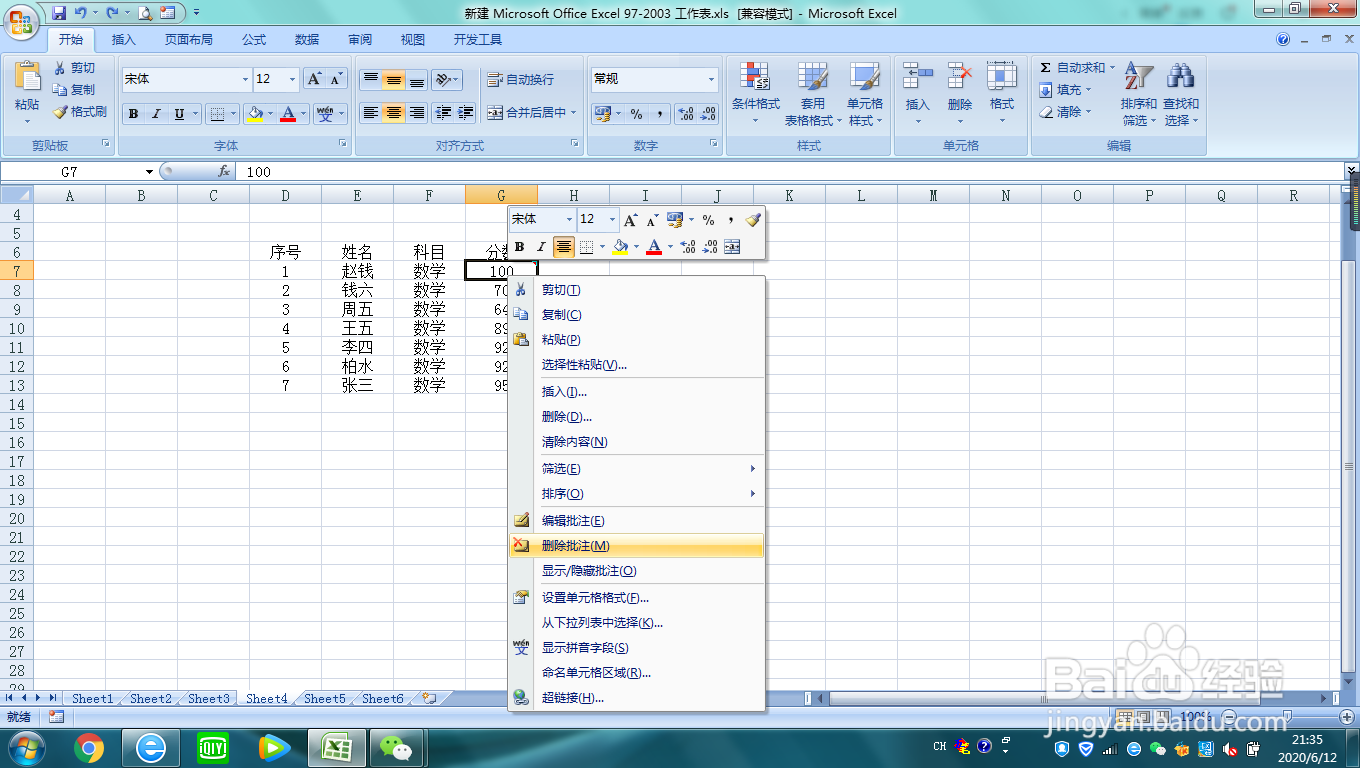This screenshot has height=768, width=1360.
Task: Click the Insert Worksheet tab icon
Action: tap(429, 699)
